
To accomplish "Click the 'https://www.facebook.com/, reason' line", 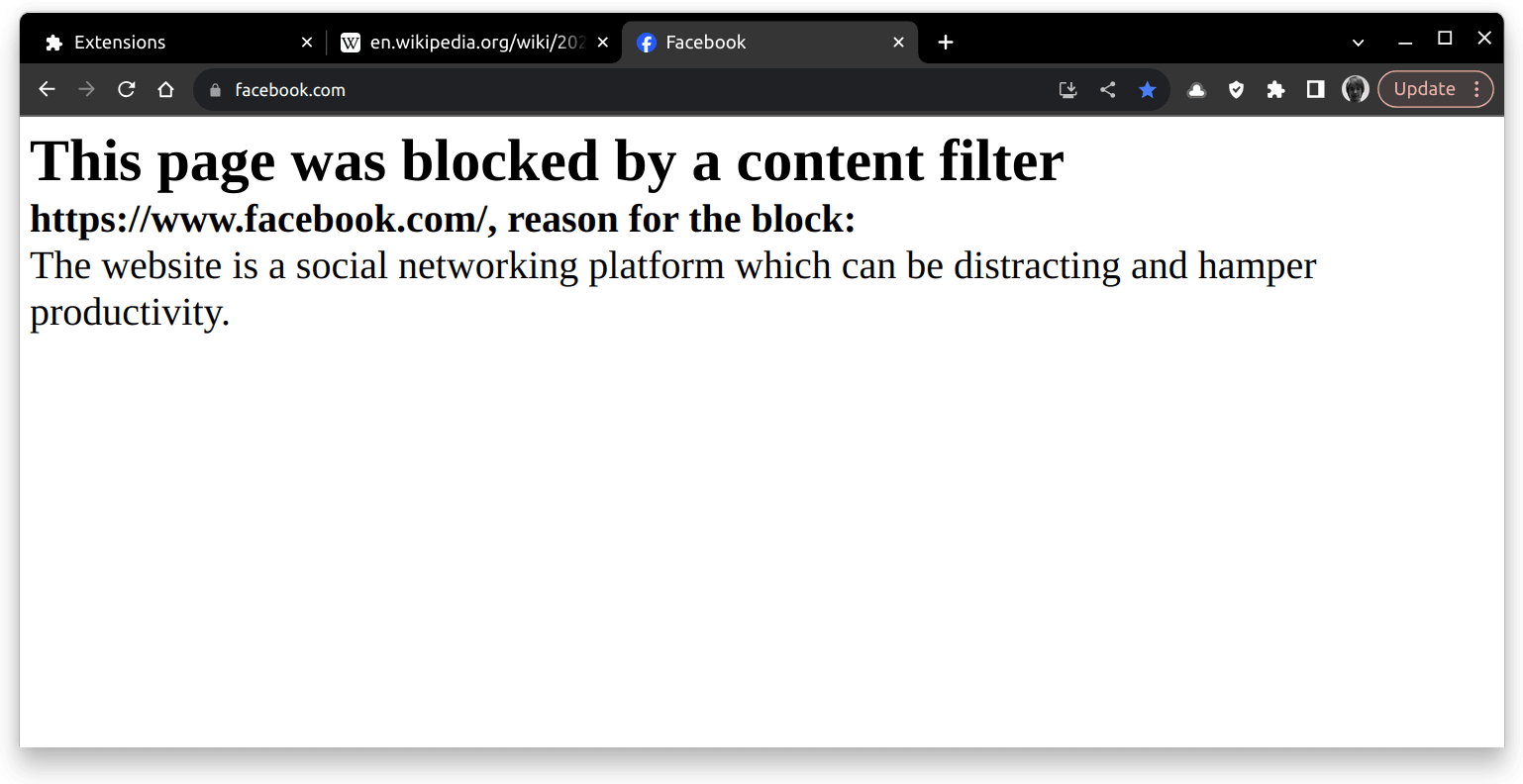I will (x=443, y=220).
